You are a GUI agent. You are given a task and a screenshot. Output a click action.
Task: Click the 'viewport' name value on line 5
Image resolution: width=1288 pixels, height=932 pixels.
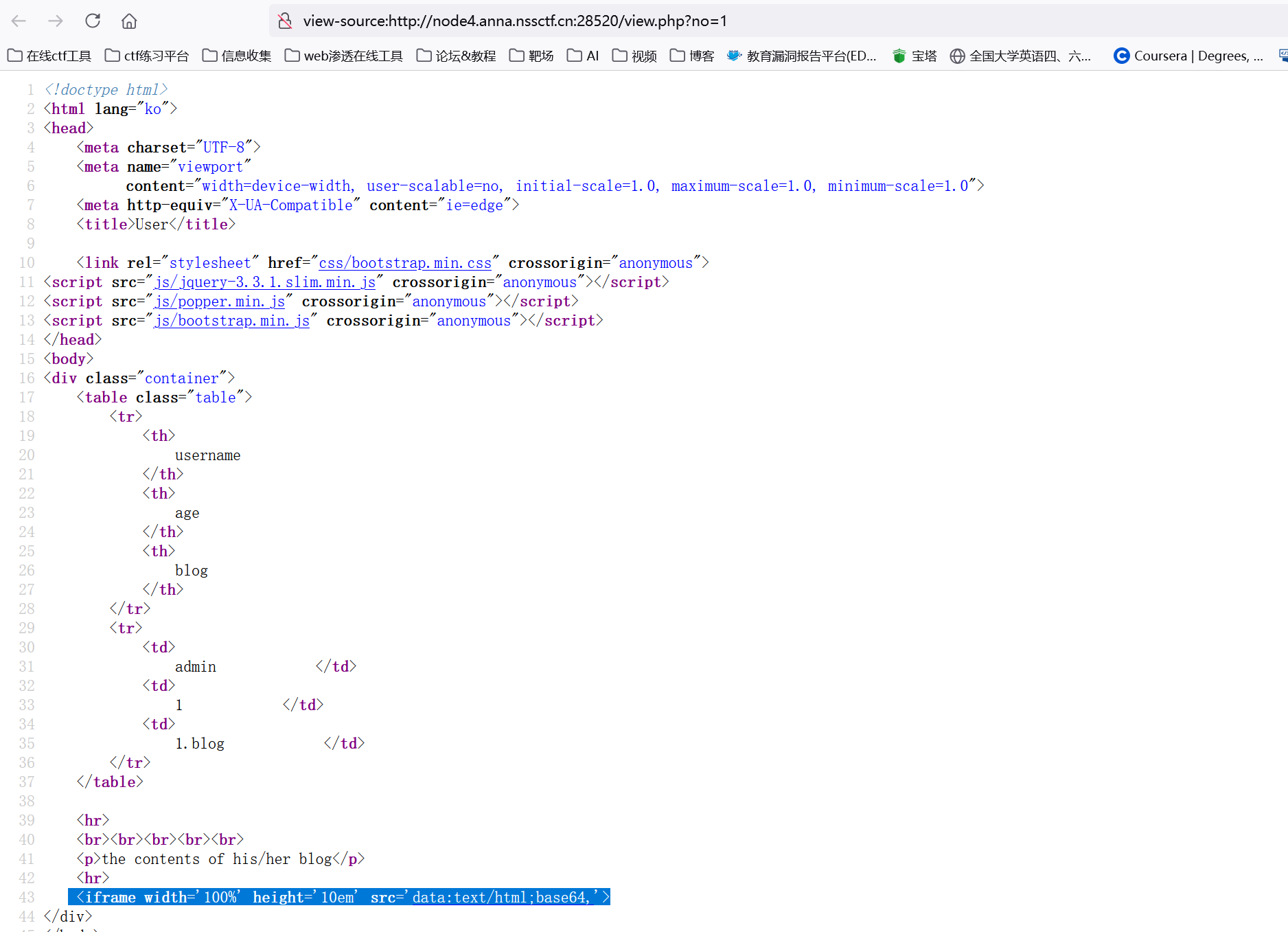[x=211, y=167]
